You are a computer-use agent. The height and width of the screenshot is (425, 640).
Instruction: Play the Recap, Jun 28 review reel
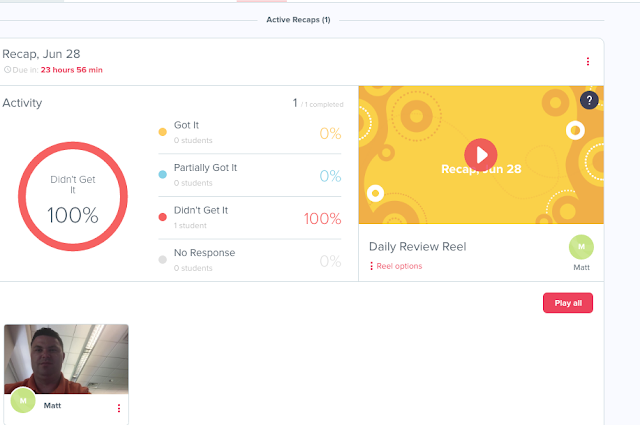[x=480, y=155]
